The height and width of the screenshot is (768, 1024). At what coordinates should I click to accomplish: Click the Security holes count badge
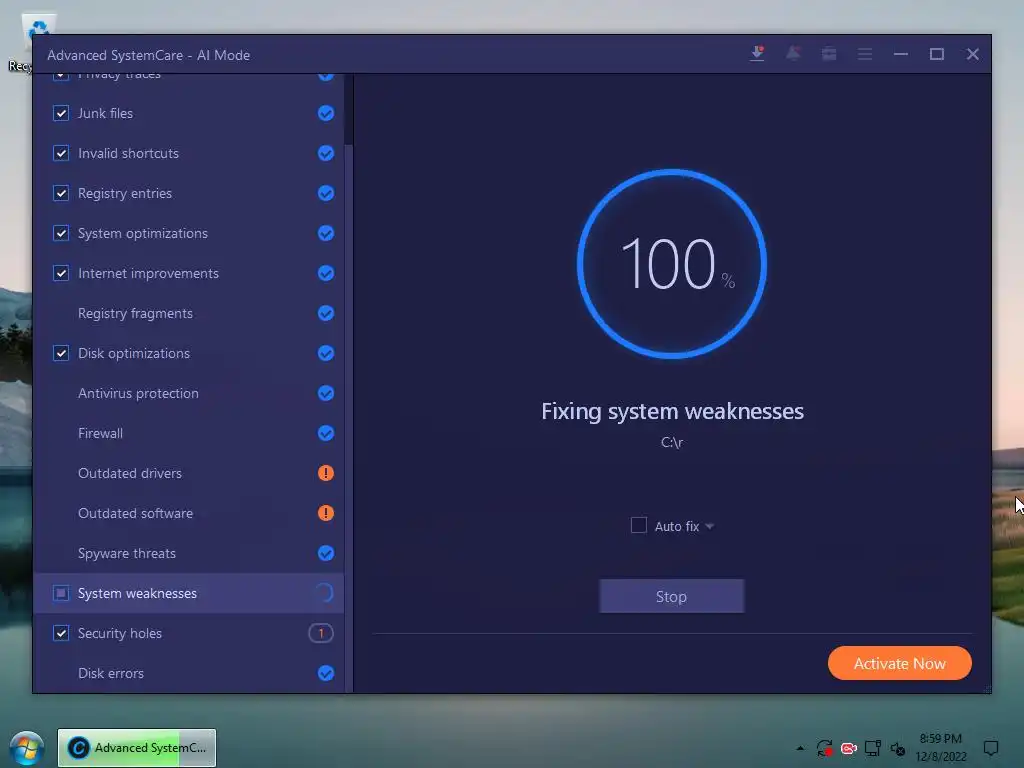point(321,633)
